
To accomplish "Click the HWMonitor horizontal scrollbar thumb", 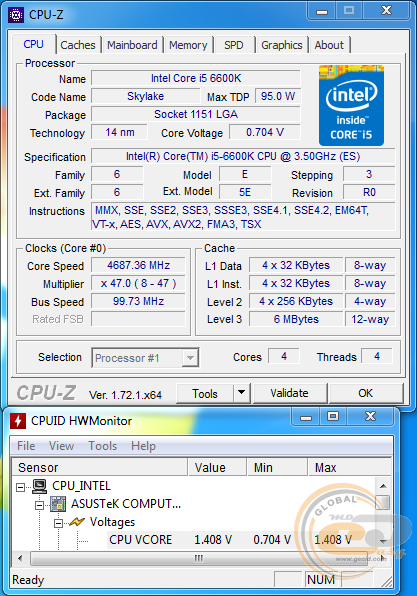I will point(198,558).
